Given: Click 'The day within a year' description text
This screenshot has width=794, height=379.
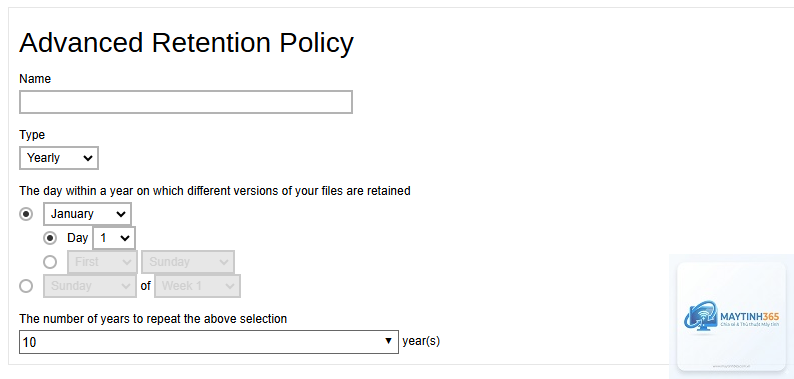Looking at the screenshot, I should tap(215, 191).
